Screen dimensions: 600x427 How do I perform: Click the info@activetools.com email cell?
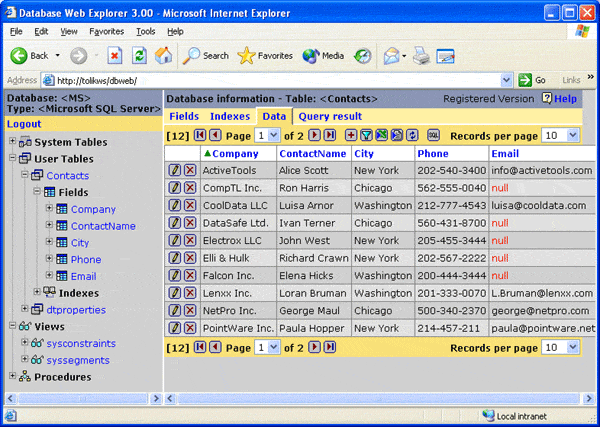pyautogui.click(x=542, y=170)
